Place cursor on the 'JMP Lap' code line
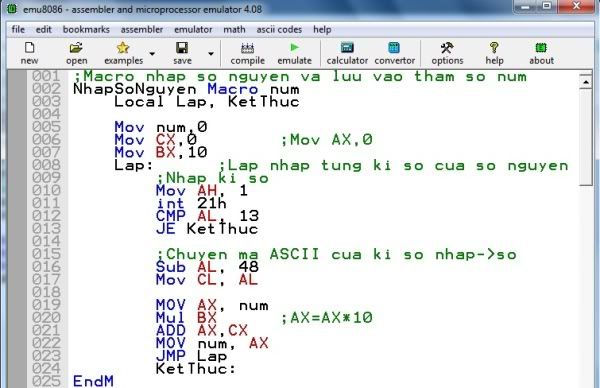This screenshot has height=388, width=600. click(191, 356)
